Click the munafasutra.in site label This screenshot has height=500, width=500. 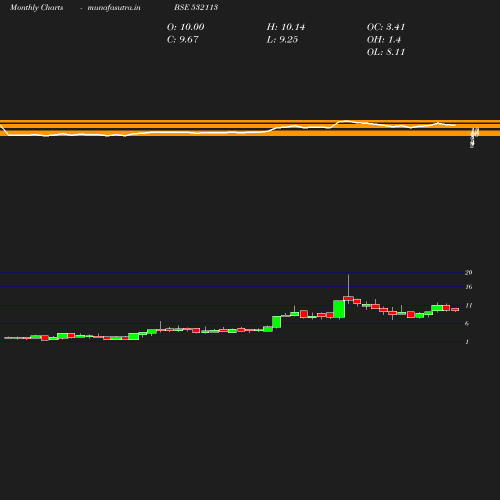tap(114, 7)
